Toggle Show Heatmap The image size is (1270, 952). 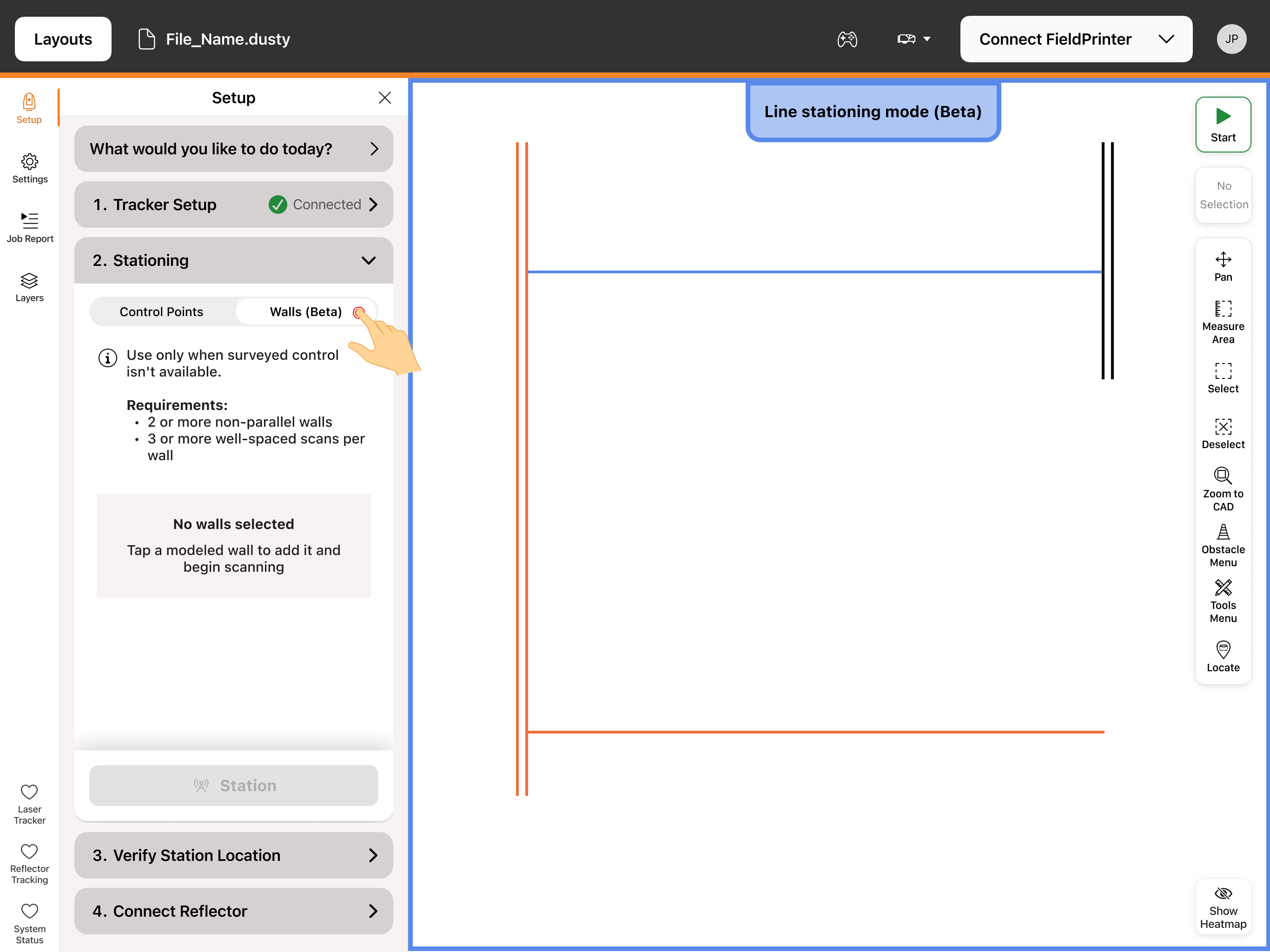click(x=1223, y=907)
